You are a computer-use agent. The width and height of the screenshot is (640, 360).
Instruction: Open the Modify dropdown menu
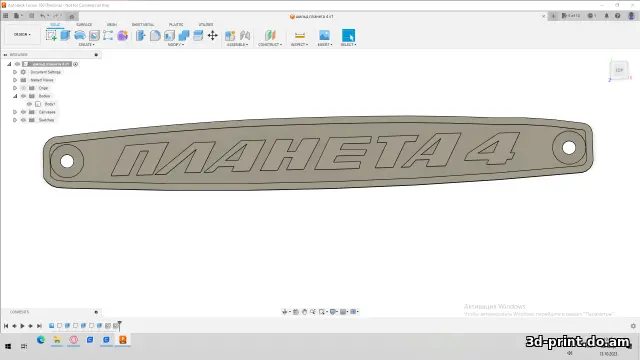(x=176, y=44)
